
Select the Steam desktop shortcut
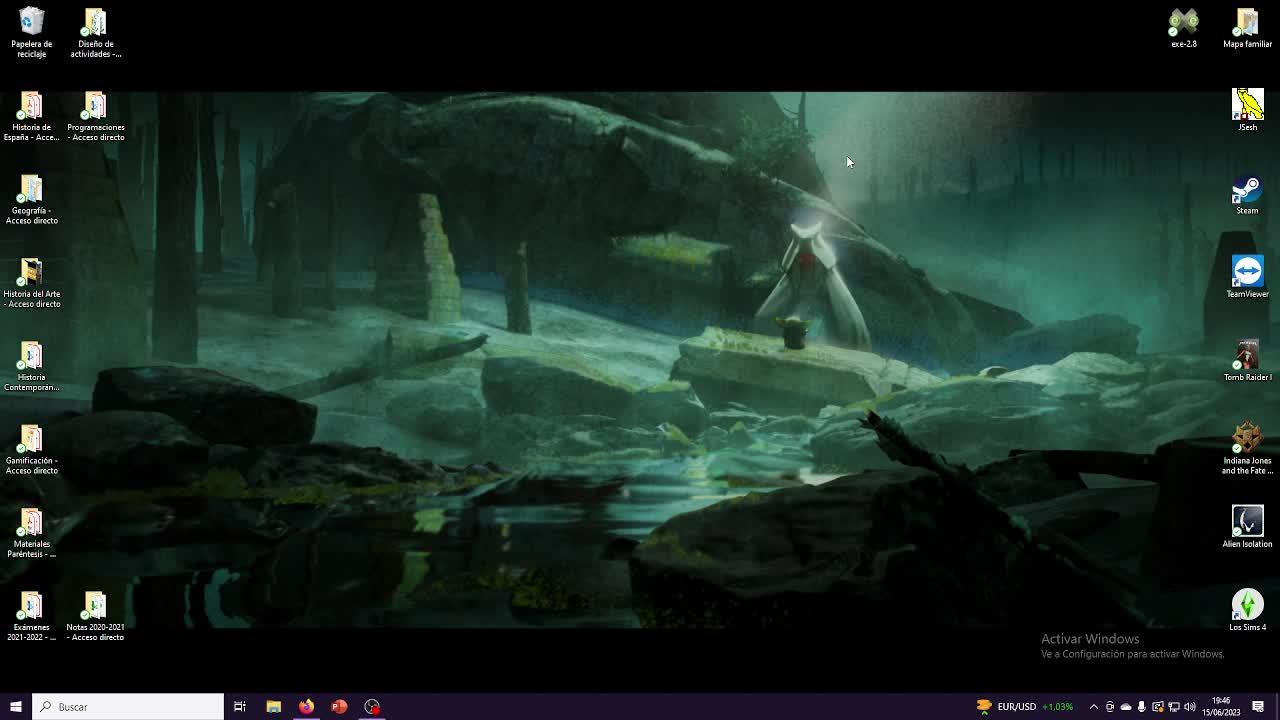pyautogui.click(x=1247, y=195)
